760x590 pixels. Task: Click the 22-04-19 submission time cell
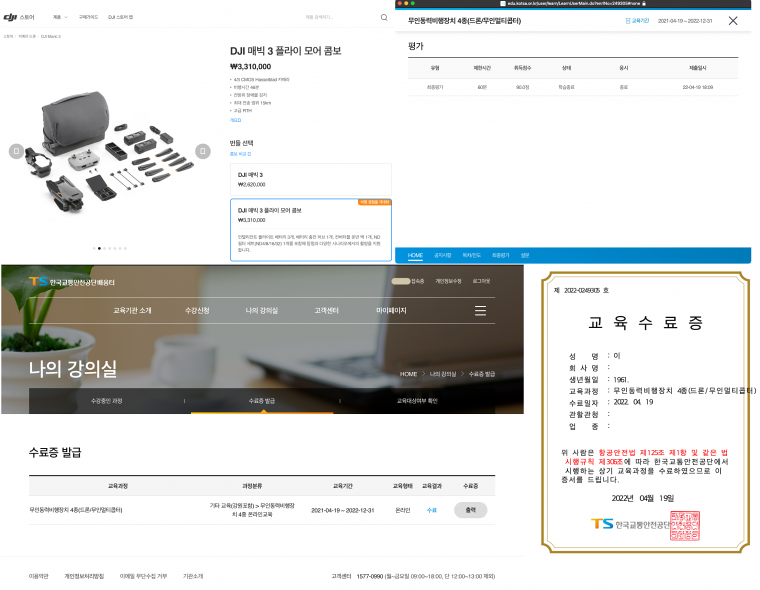(x=697, y=87)
